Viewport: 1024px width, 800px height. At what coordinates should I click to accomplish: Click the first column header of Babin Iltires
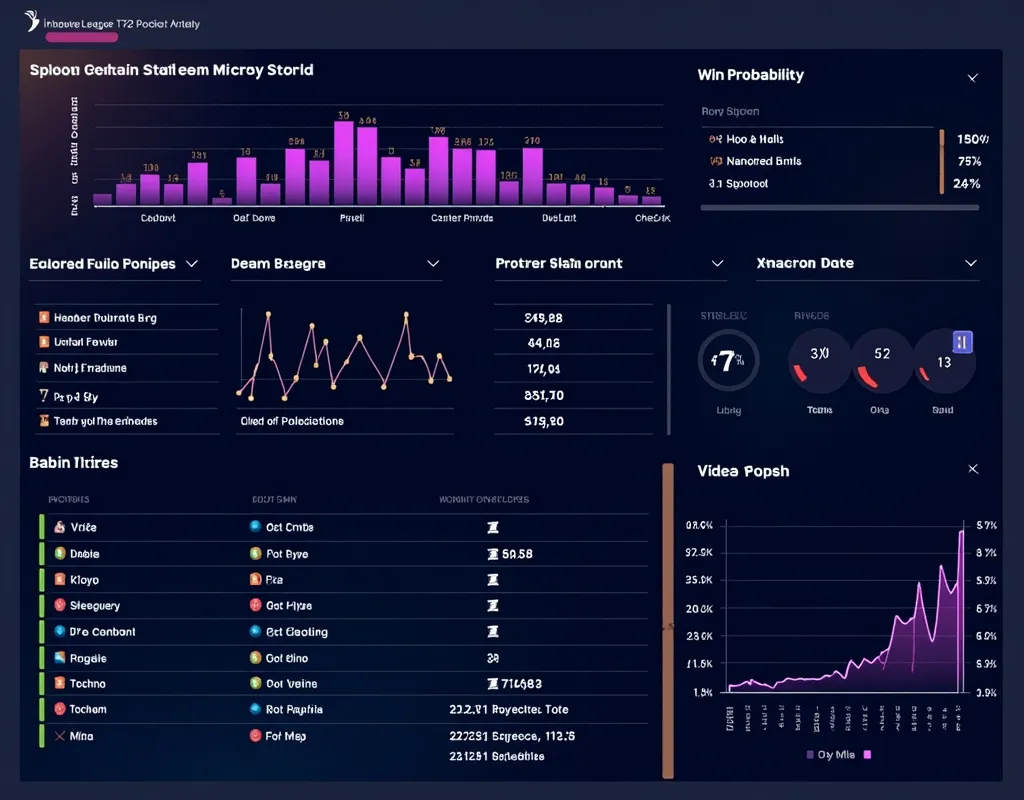tap(69, 499)
